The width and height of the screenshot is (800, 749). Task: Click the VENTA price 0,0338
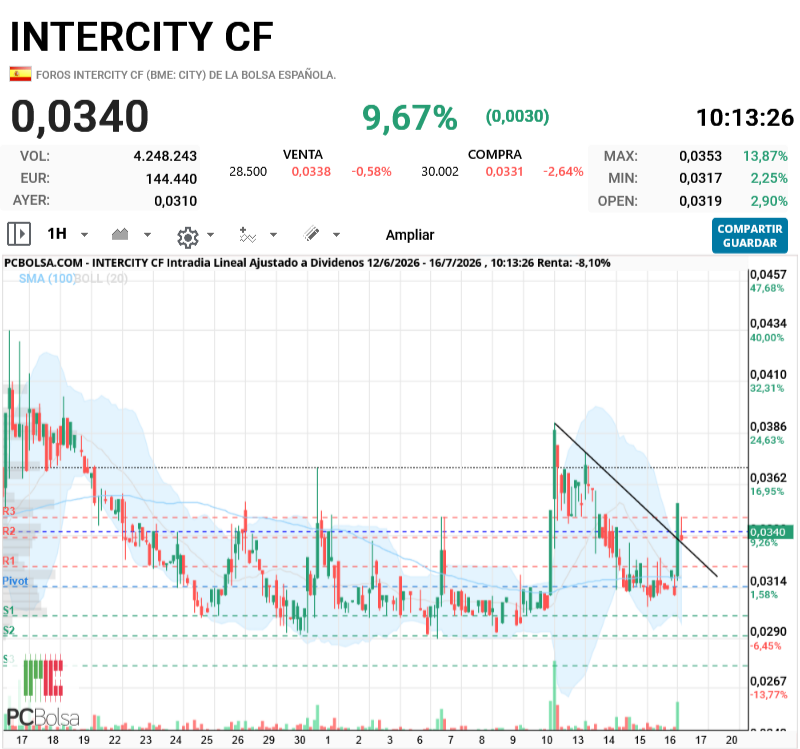click(x=311, y=171)
